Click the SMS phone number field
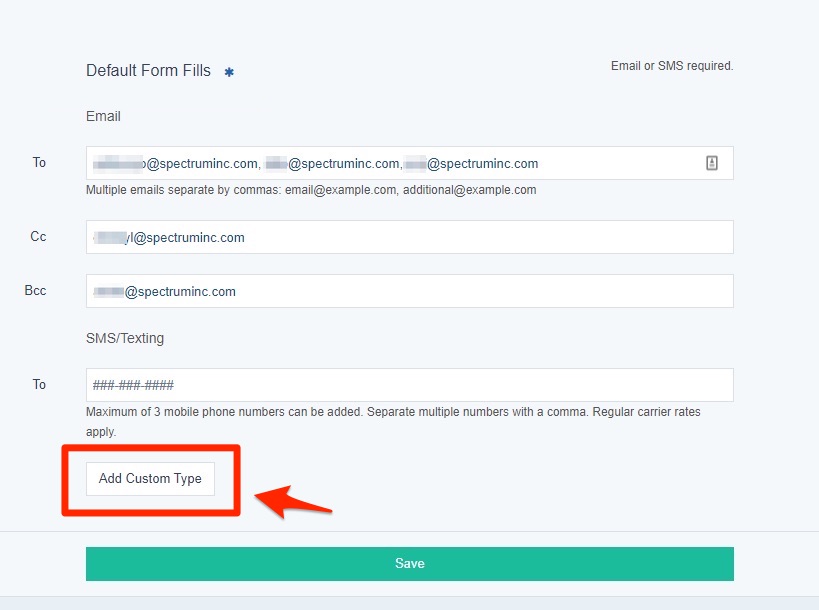This screenshot has width=819, height=610. point(409,385)
